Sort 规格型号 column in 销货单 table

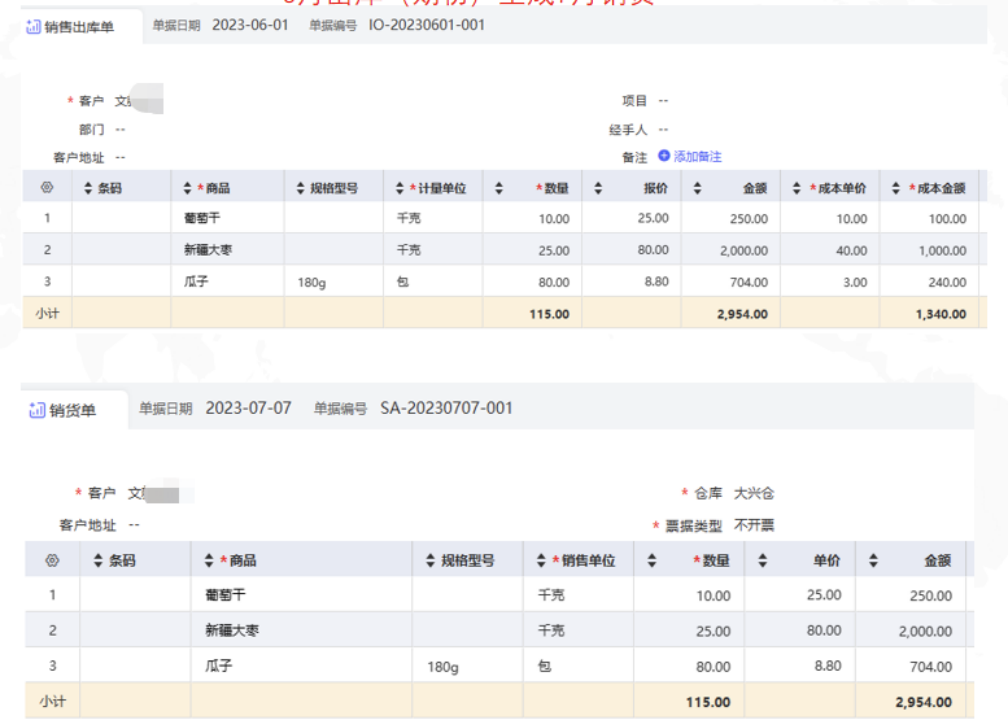(431, 561)
